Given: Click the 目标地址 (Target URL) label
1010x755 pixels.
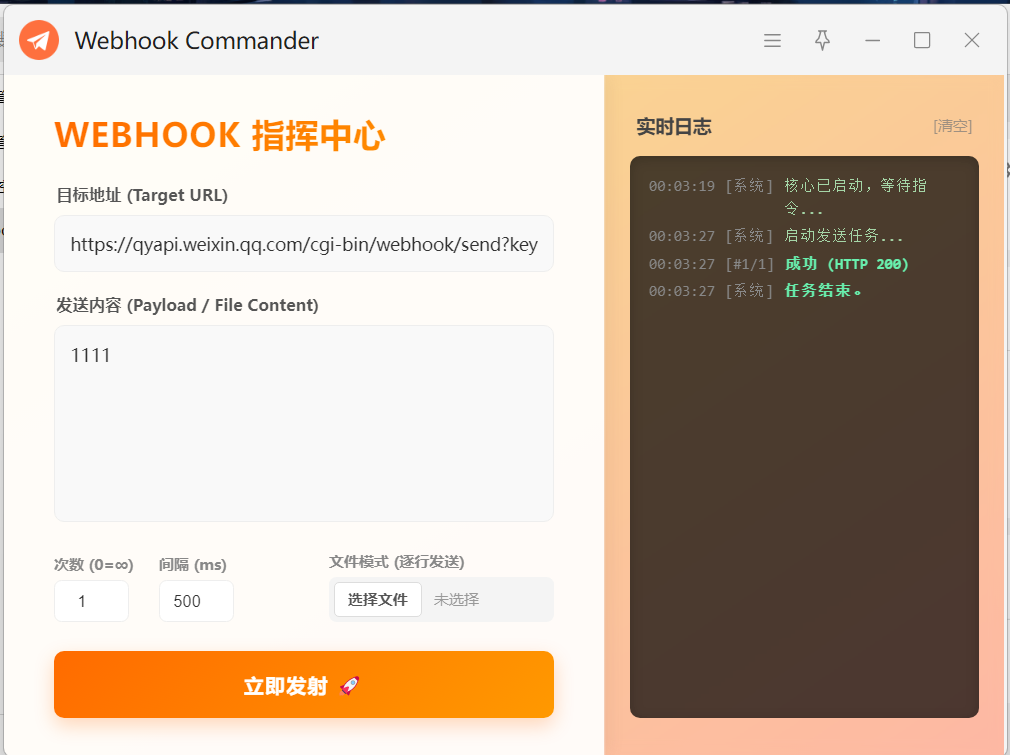Looking at the screenshot, I should (x=142, y=195).
